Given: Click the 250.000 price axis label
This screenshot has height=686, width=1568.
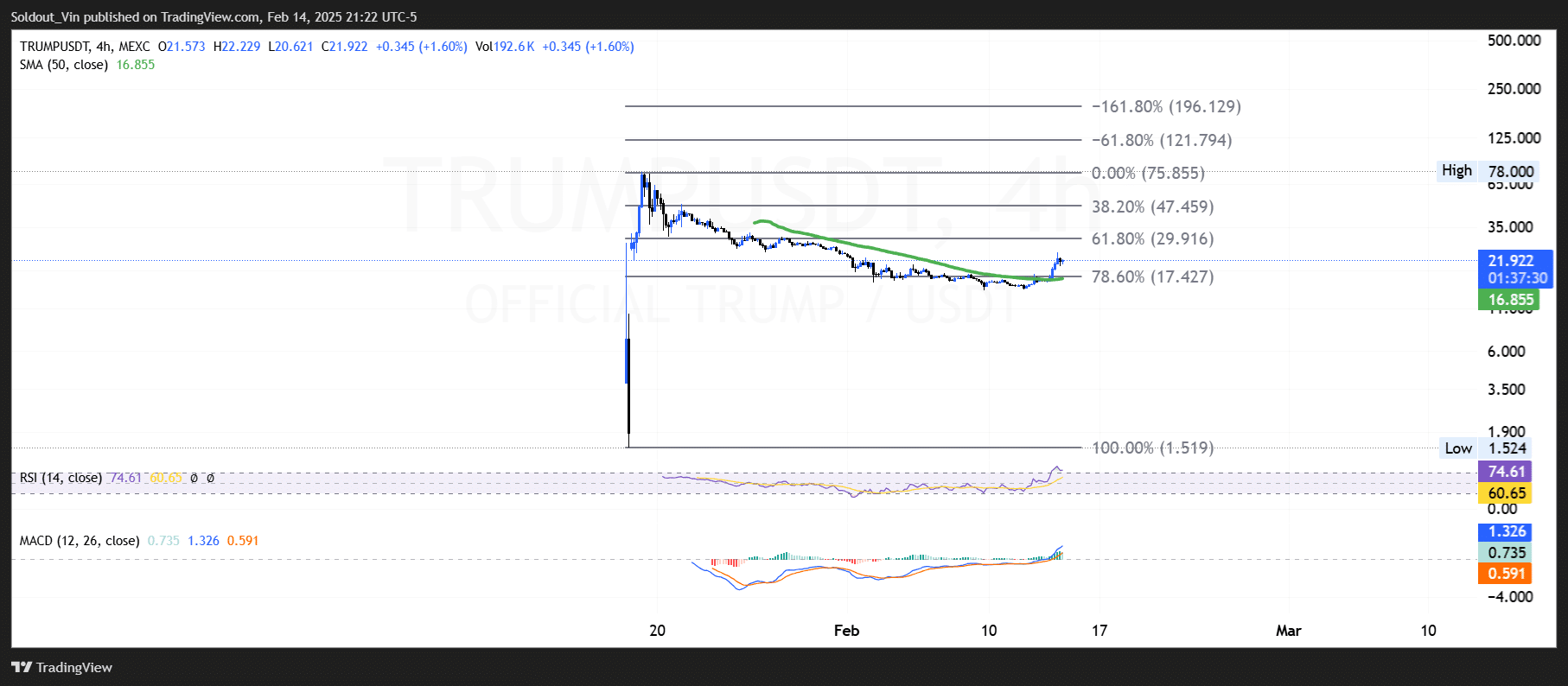Looking at the screenshot, I should [1514, 89].
